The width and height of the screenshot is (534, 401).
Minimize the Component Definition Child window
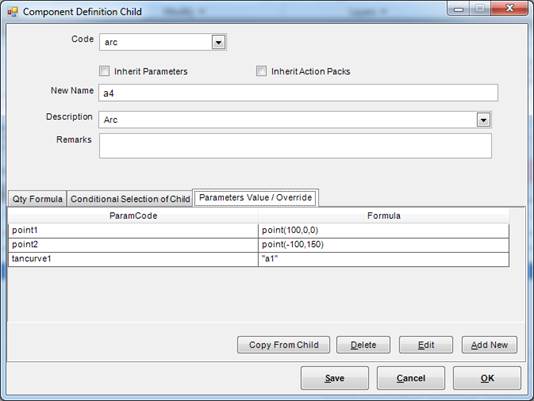[458, 9]
